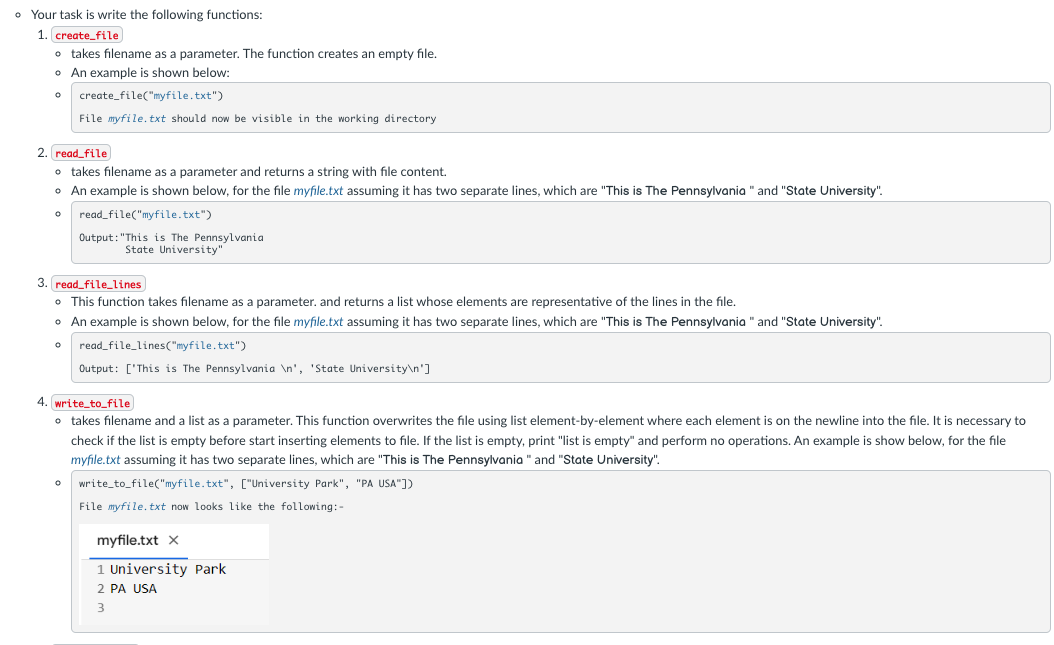The height and width of the screenshot is (645, 1054).
Task: Click the write_to_file code example call
Action: click(246, 483)
